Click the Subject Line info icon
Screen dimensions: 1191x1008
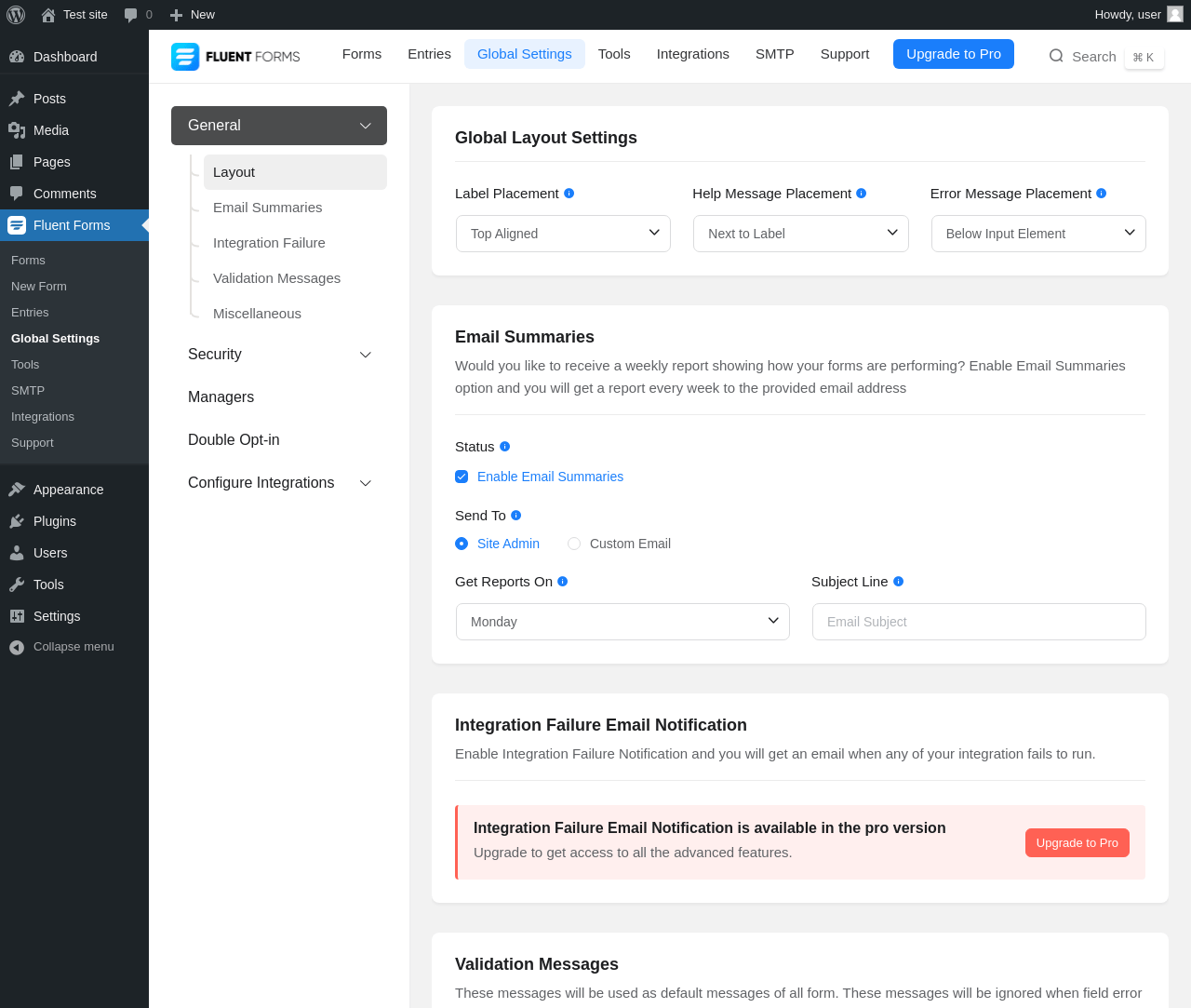[x=899, y=582]
